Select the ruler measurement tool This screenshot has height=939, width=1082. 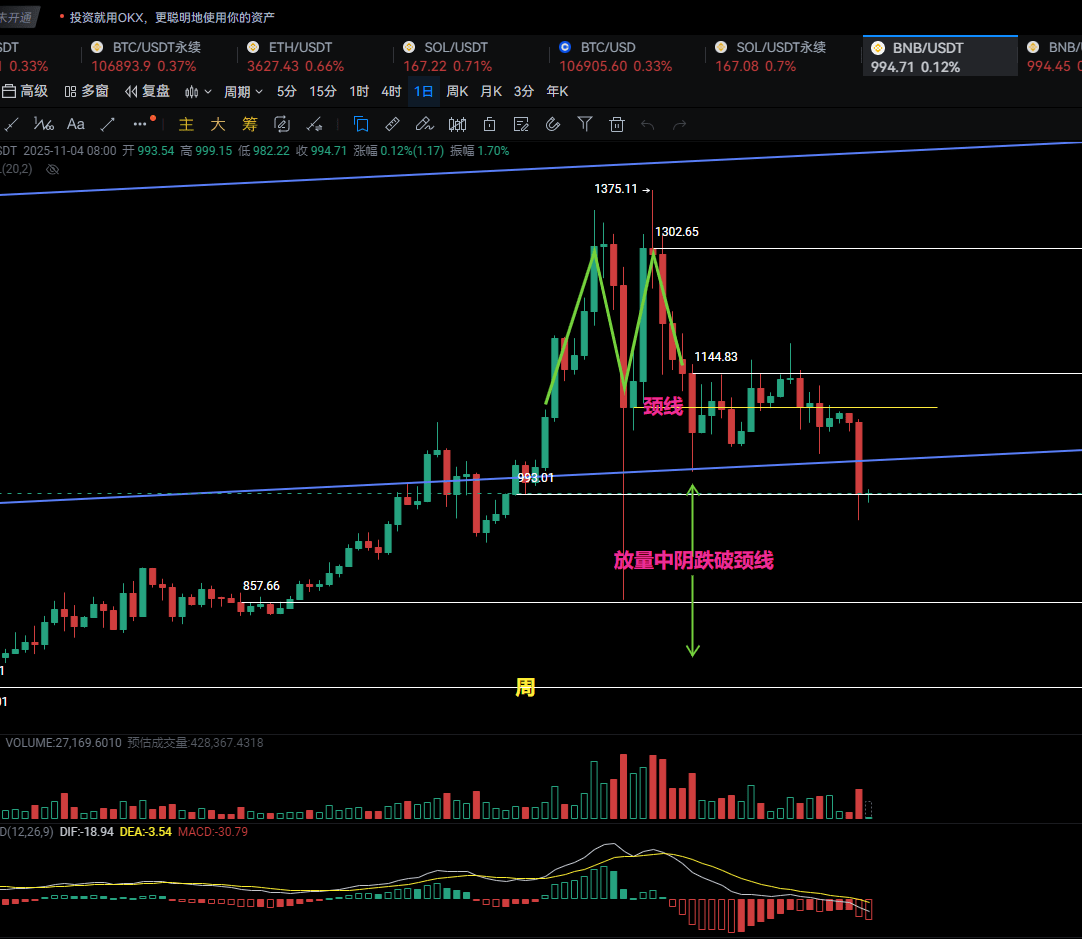point(392,124)
